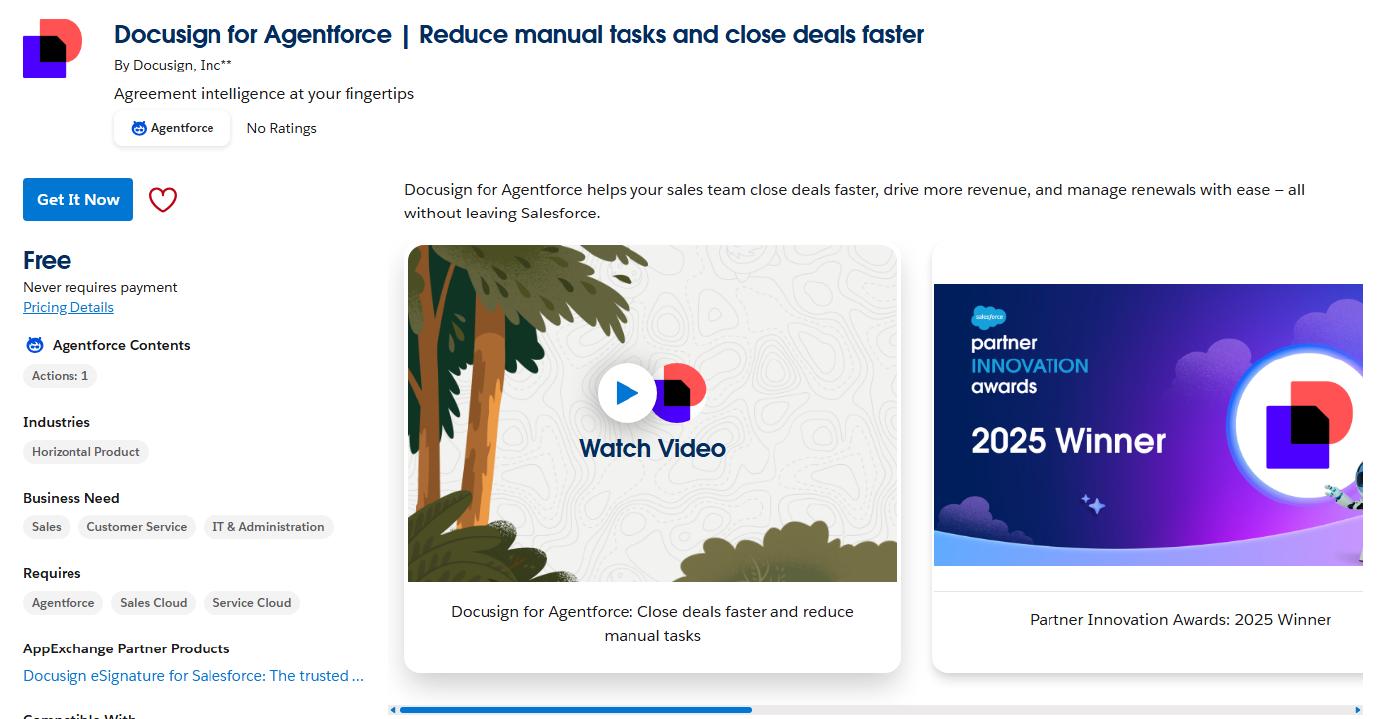Select the Horizontal Product industry tag

click(x=86, y=452)
